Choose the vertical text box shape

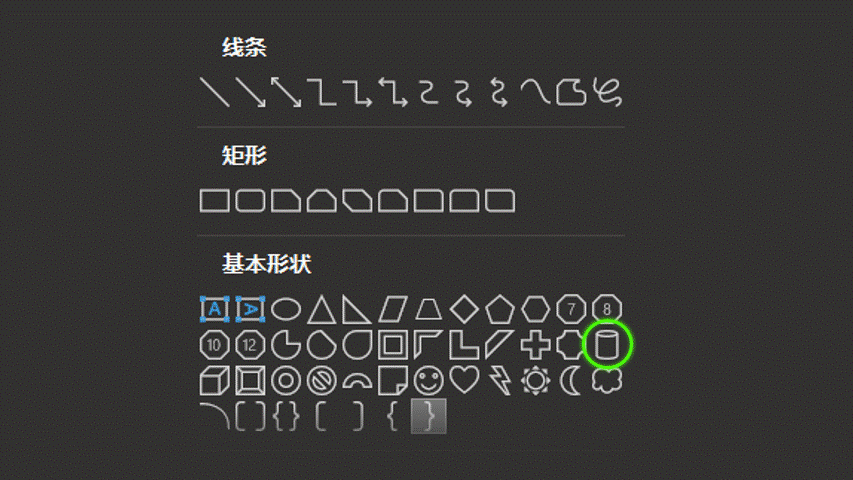250,309
